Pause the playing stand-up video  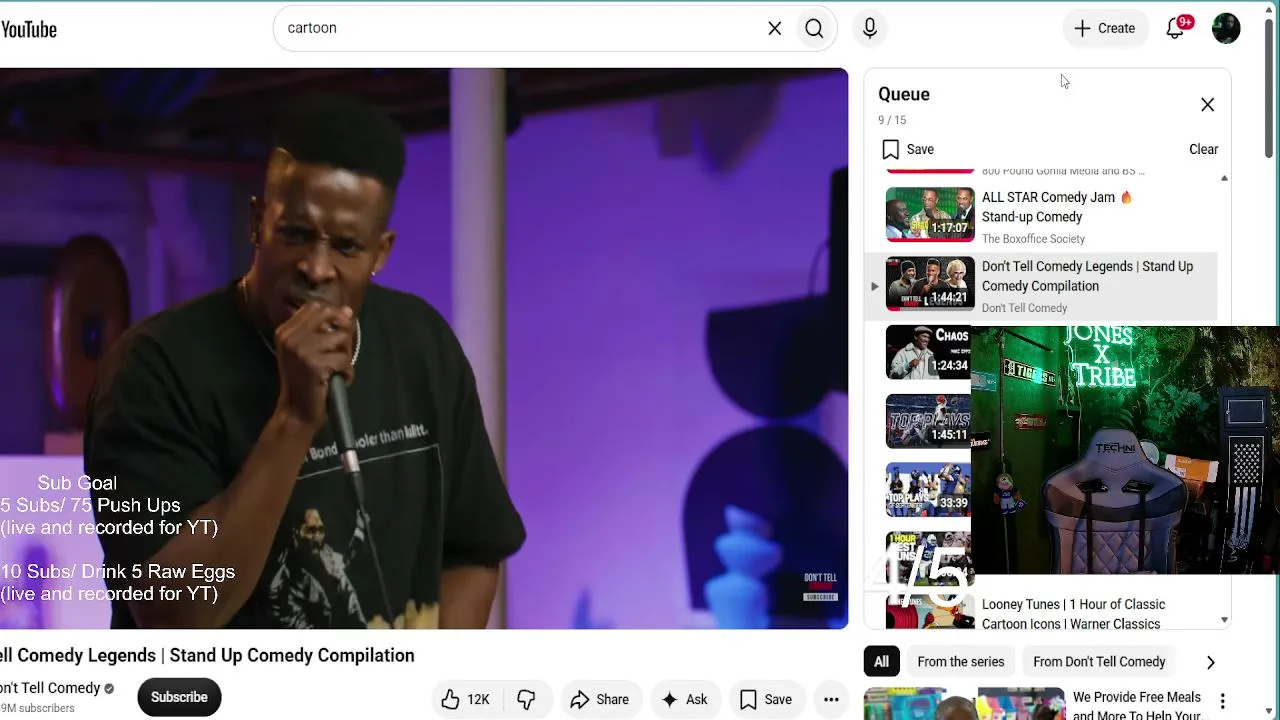424,348
